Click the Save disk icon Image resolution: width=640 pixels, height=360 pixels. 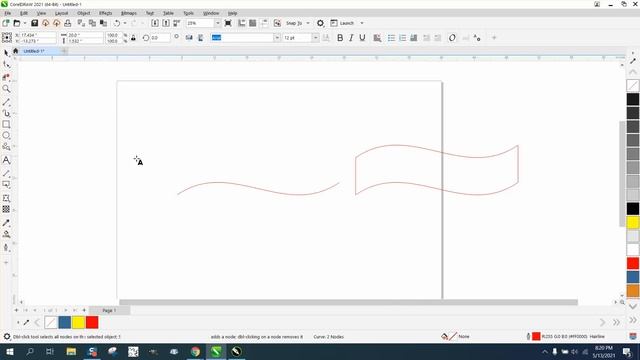[35, 23]
